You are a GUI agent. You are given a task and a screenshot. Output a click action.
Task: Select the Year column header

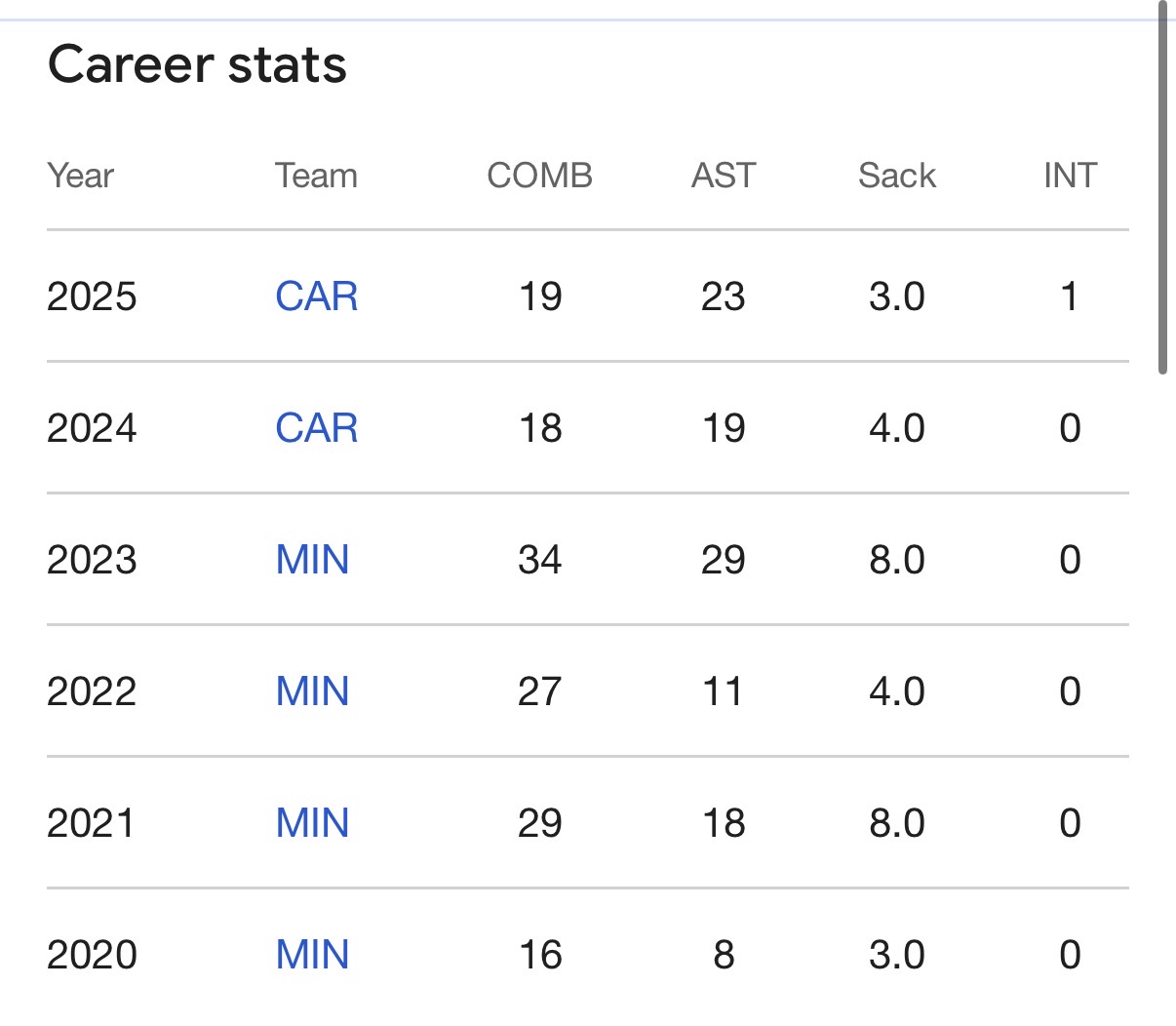point(81,176)
